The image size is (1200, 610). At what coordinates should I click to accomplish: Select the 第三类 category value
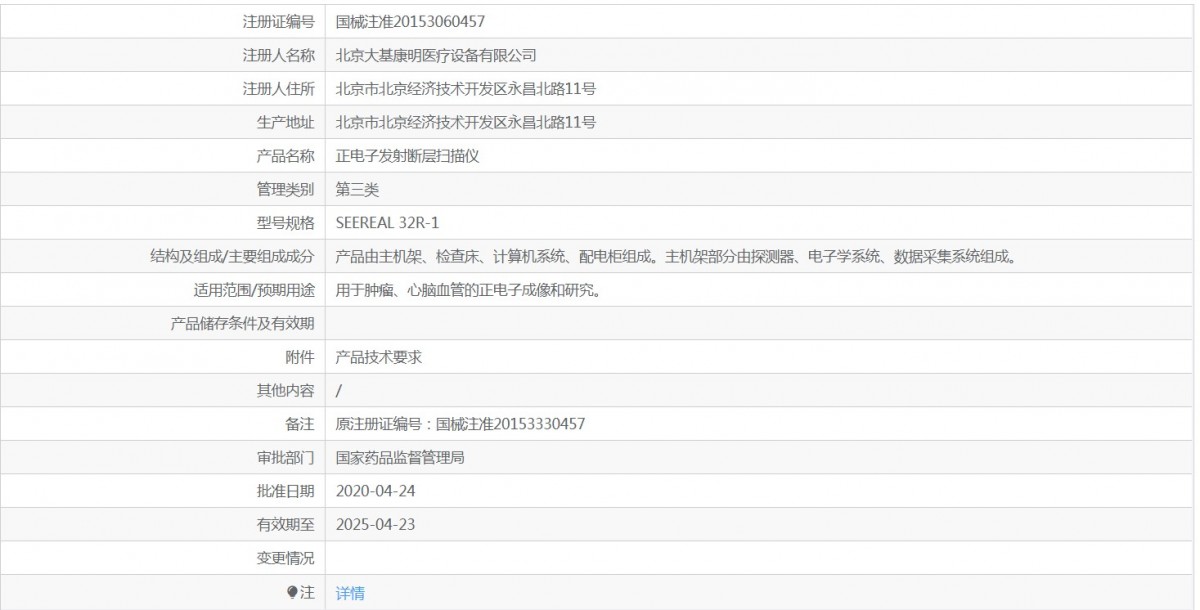click(x=358, y=189)
